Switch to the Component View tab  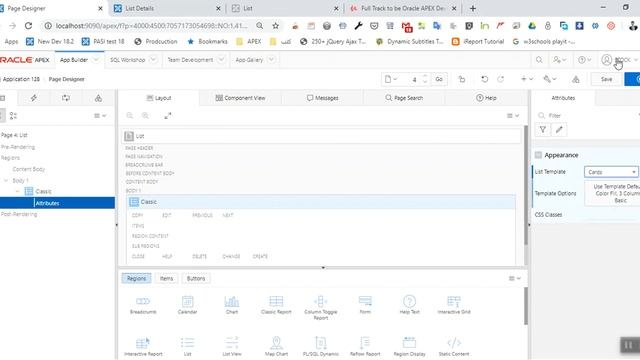[x=240, y=98]
